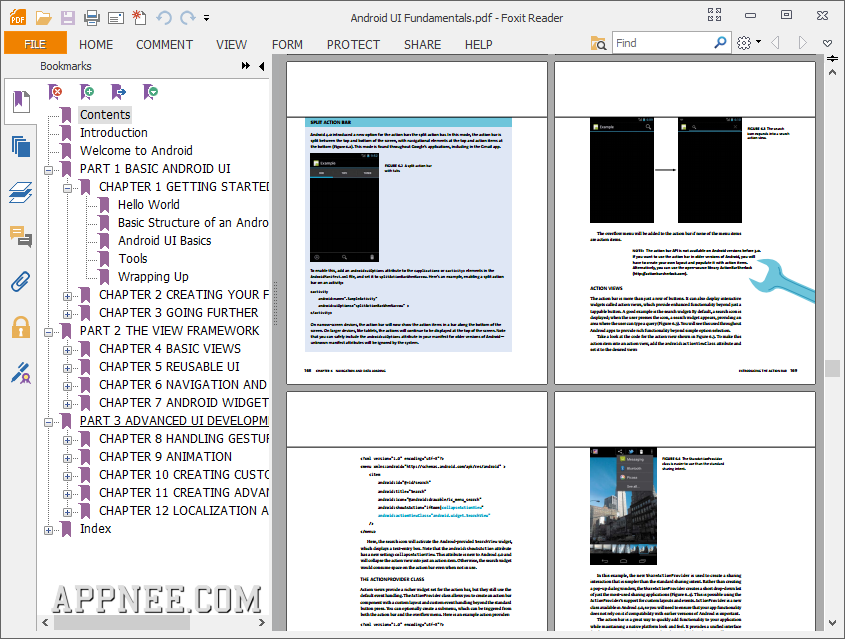Screen dimensions: 845x639
Task: Go to next search result arrow
Action: coord(802,43)
